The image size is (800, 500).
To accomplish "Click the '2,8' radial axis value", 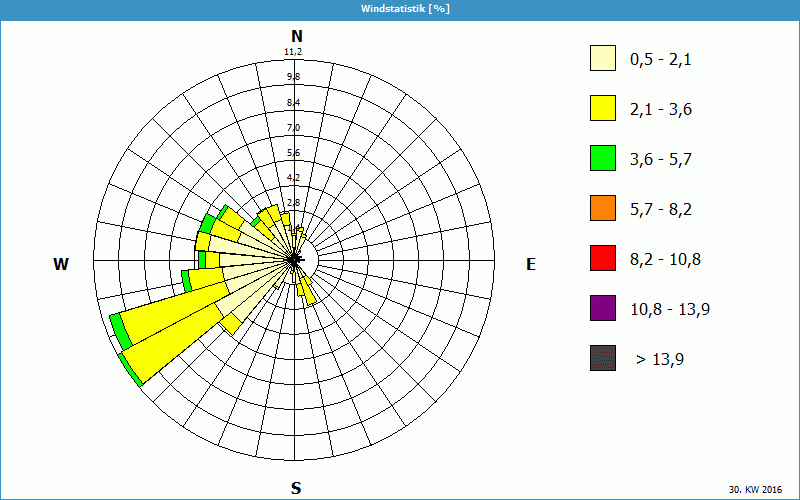I will point(293,203).
